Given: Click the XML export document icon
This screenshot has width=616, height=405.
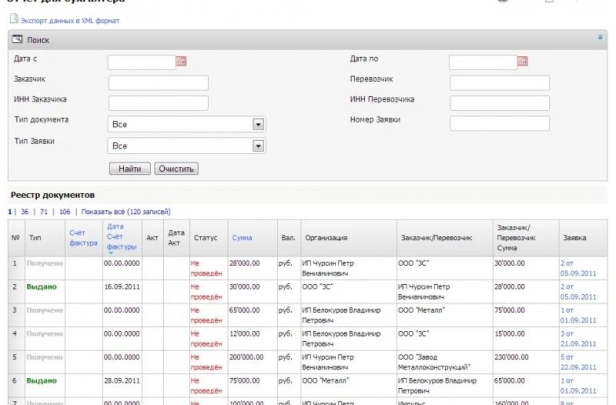Looking at the screenshot, I should [x=13, y=20].
